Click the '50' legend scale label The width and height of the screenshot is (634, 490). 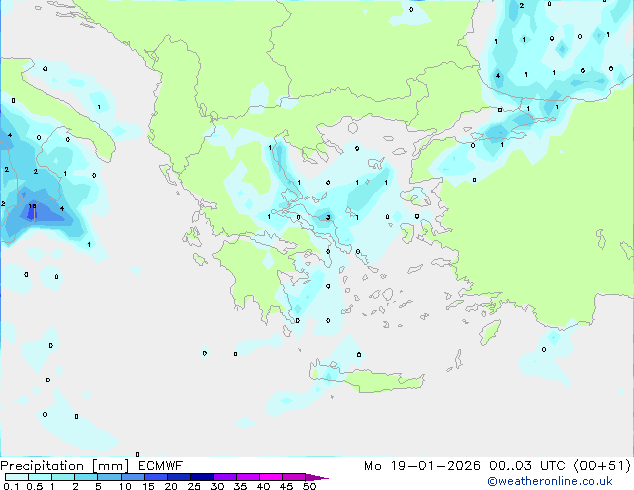tap(310, 486)
